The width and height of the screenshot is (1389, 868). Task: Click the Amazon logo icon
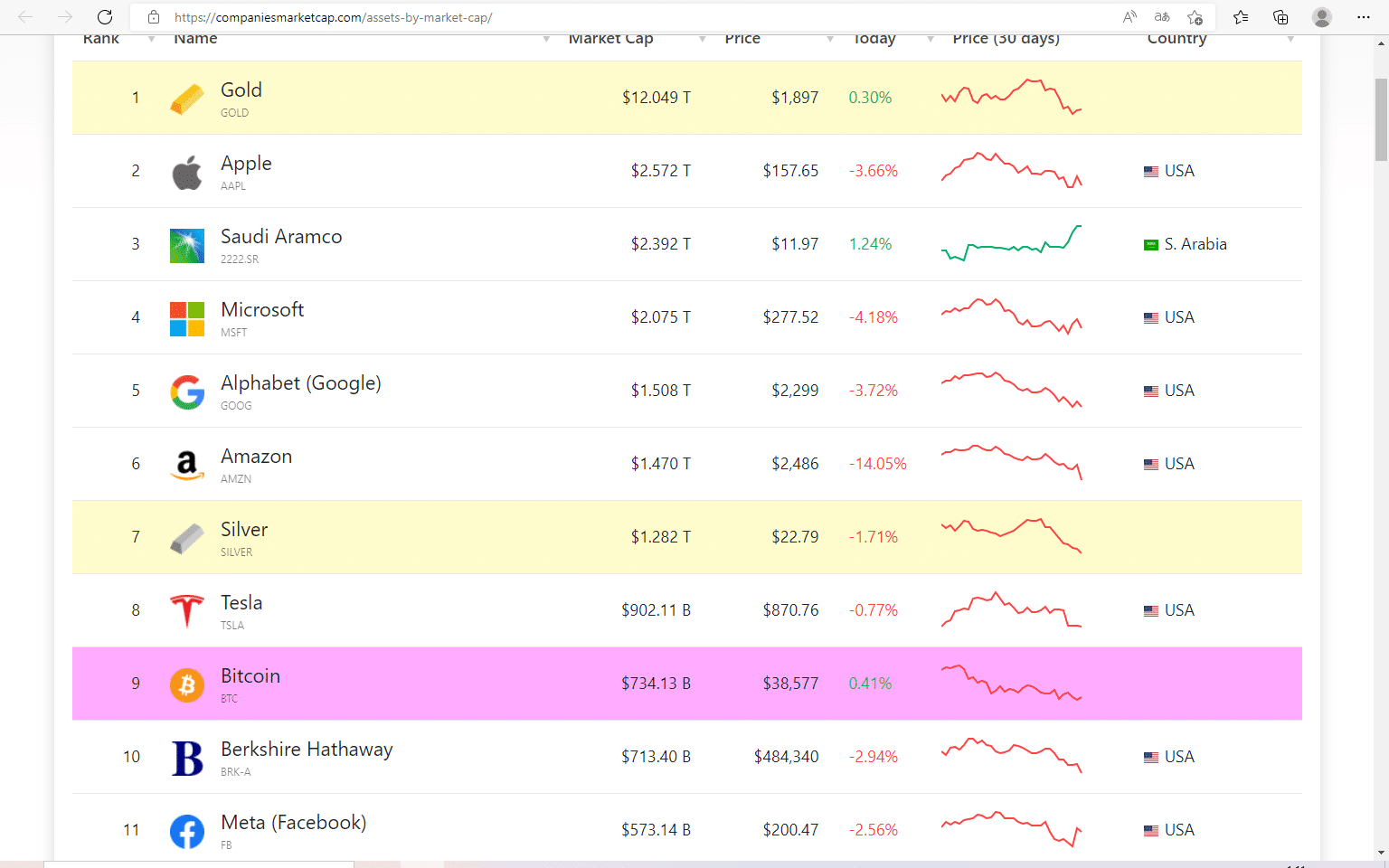187,465
